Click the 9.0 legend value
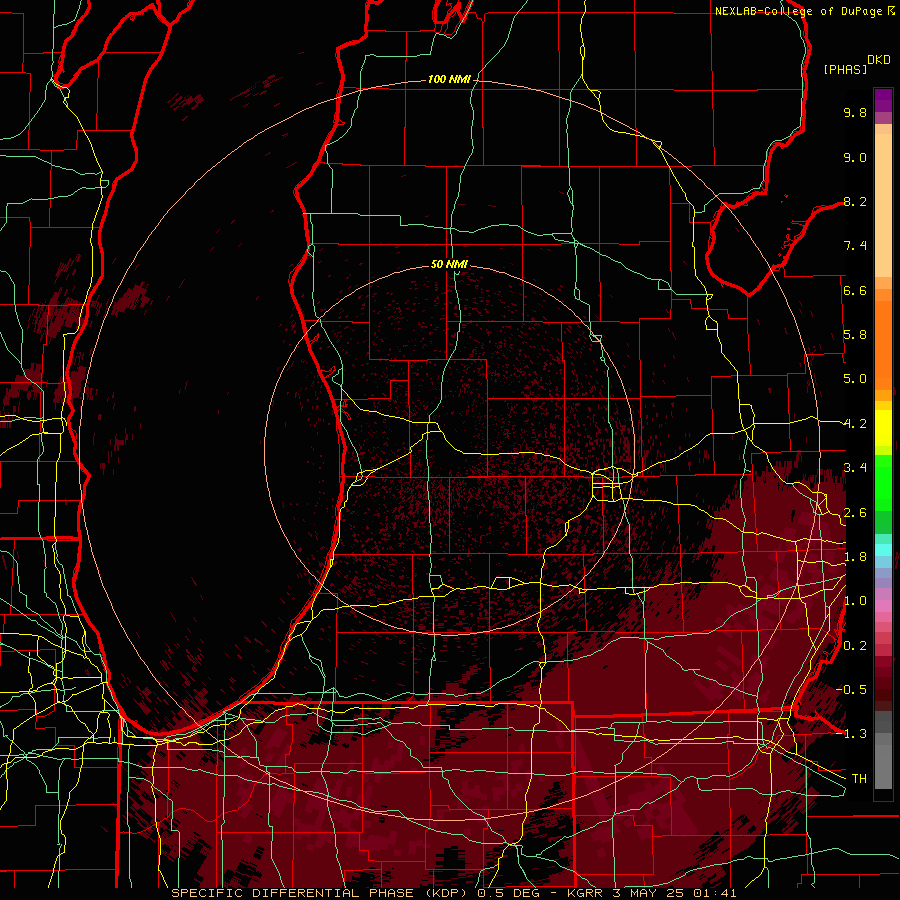Image resolution: width=900 pixels, height=900 pixels. 855,158
